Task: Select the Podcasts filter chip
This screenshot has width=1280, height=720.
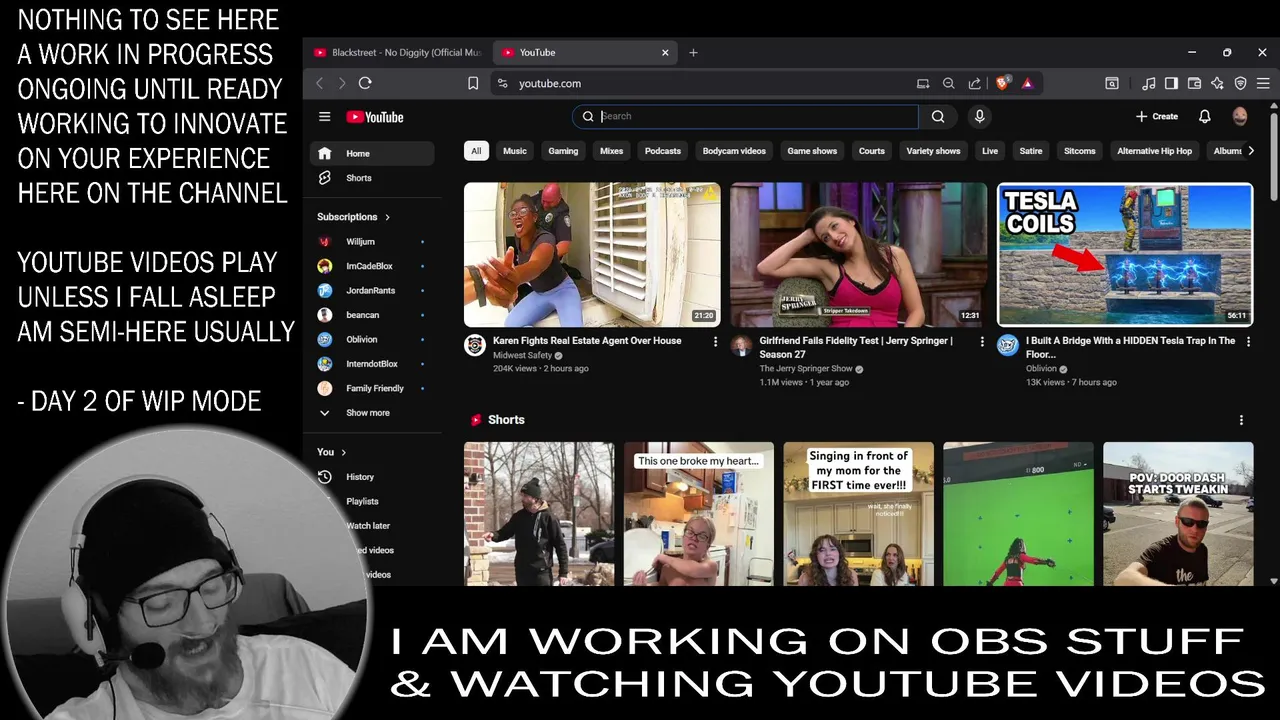Action: 662,151
